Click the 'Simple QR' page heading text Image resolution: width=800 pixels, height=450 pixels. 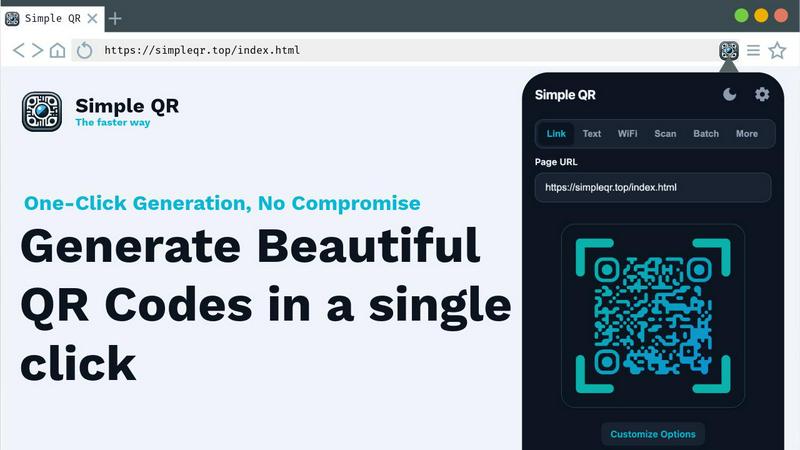127,106
